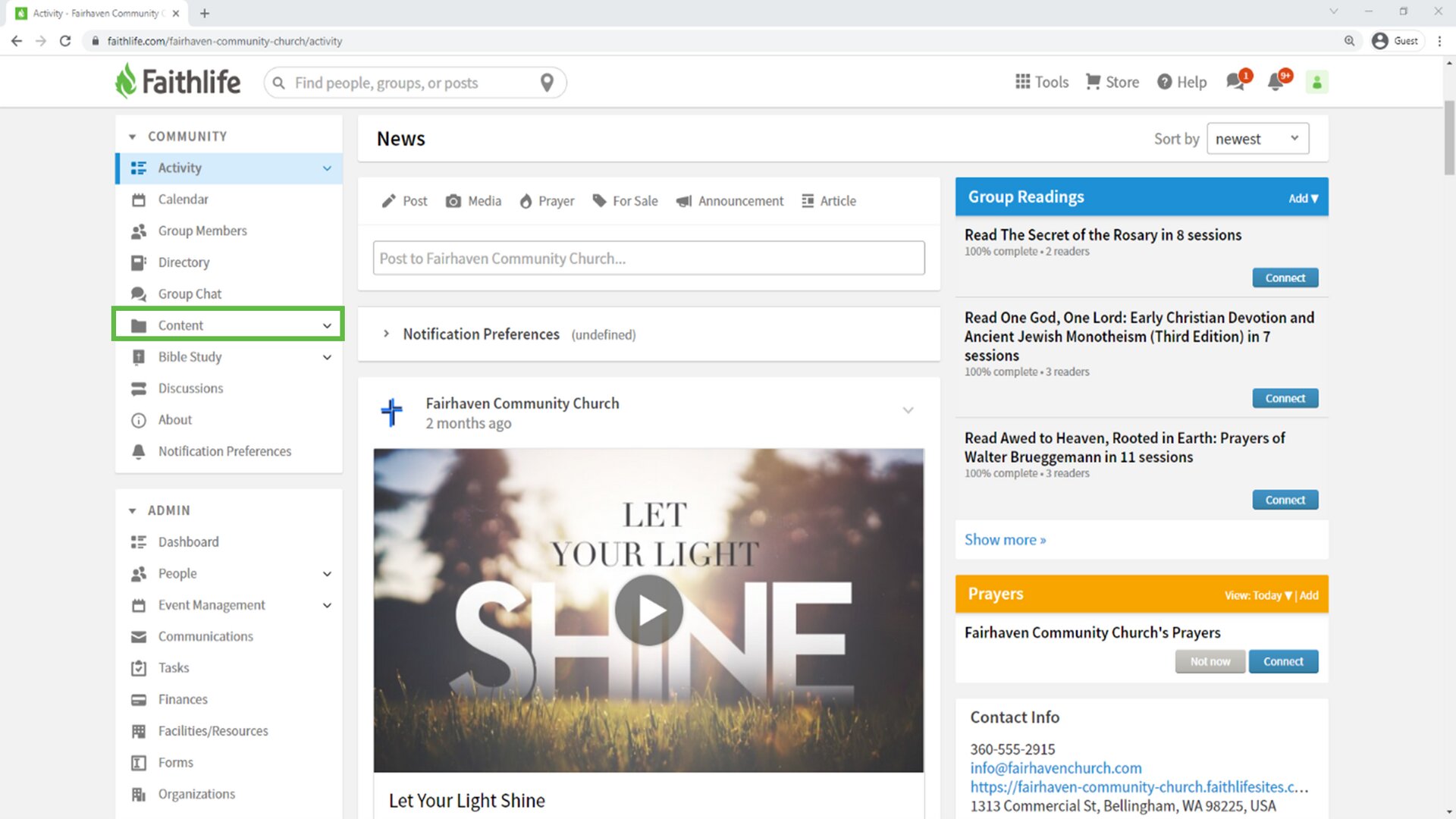Open the fairhaven faithlifesites website link

pyautogui.click(x=1139, y=787)
